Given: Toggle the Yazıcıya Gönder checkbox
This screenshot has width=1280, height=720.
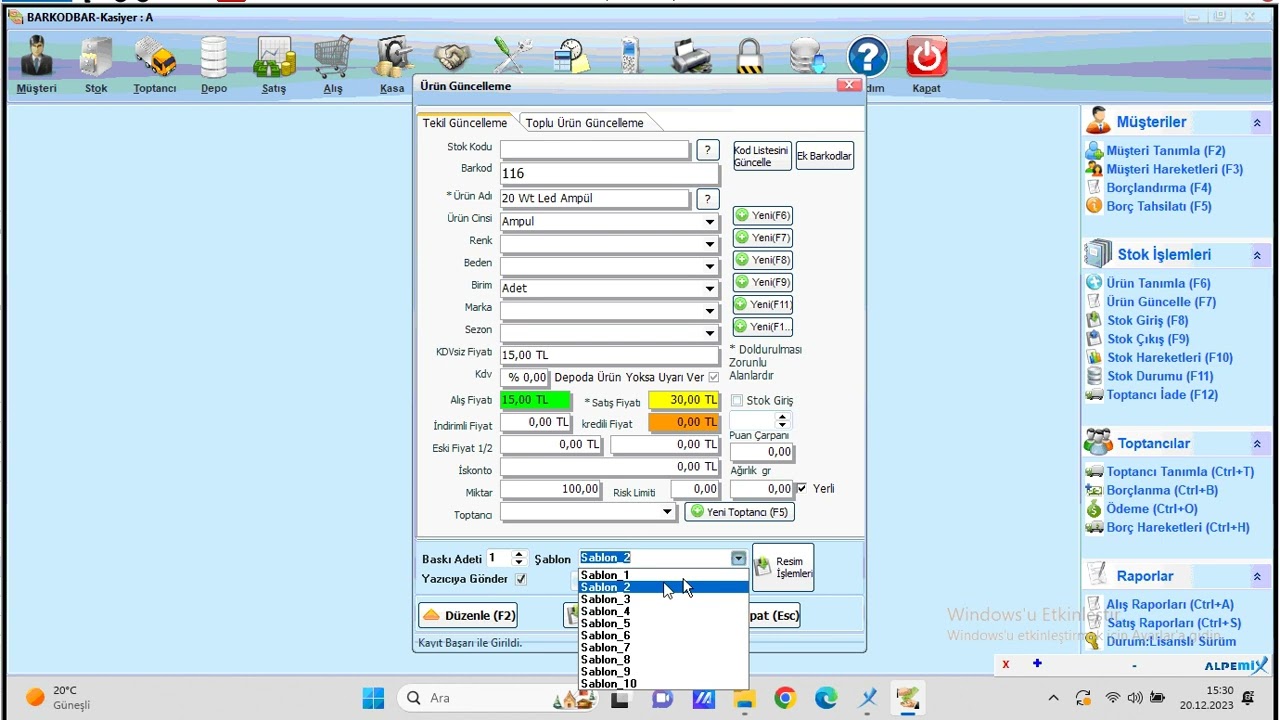Looking at the screenshot, I should coord(520,579).
